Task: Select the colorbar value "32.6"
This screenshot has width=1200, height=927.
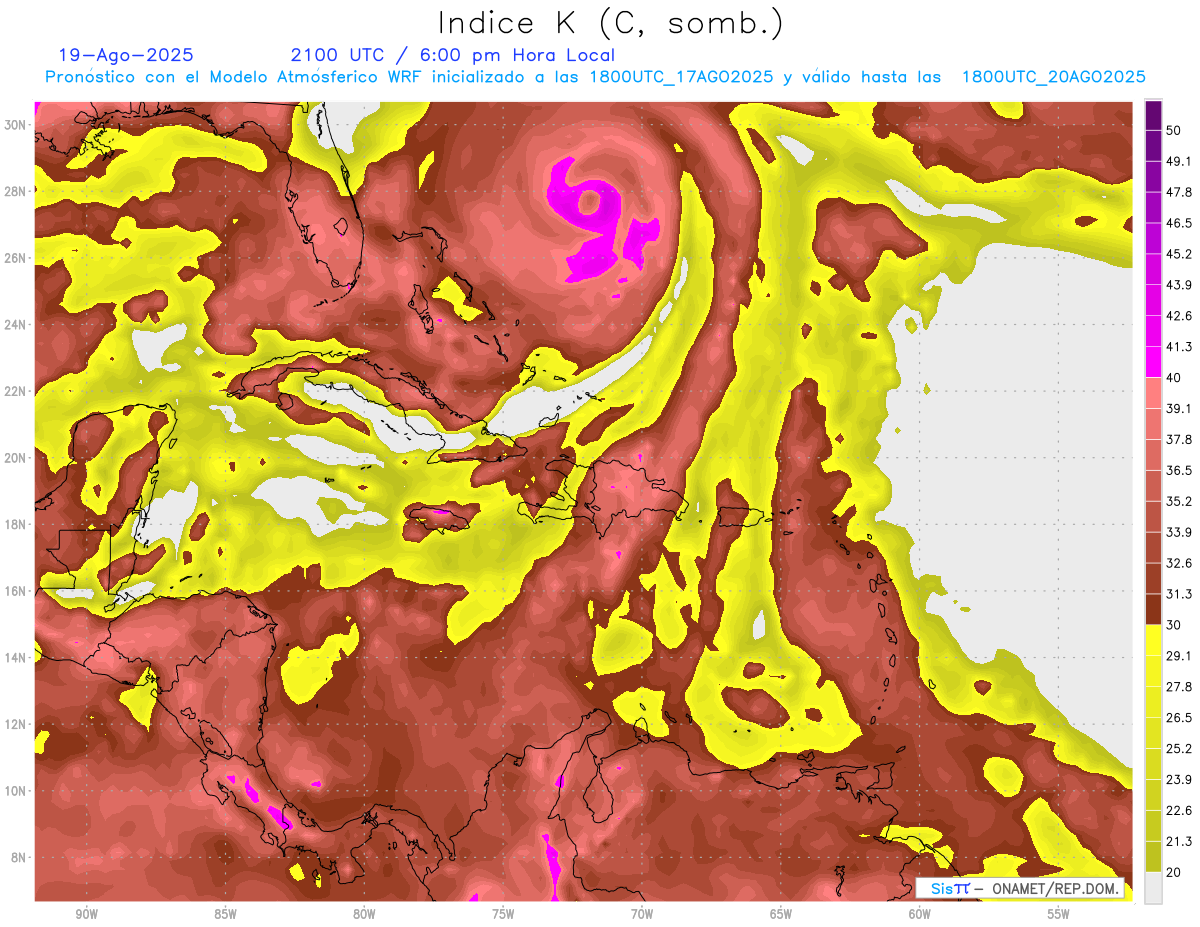Action: pos(1178,563)
